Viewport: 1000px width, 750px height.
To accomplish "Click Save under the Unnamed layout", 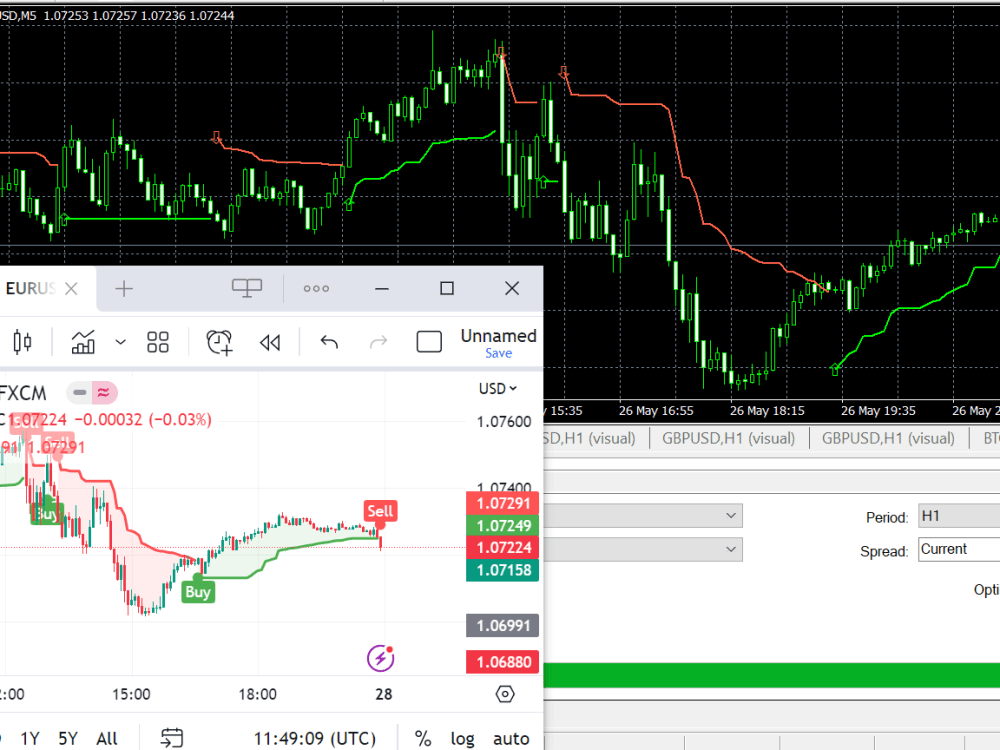I will 498,353.
